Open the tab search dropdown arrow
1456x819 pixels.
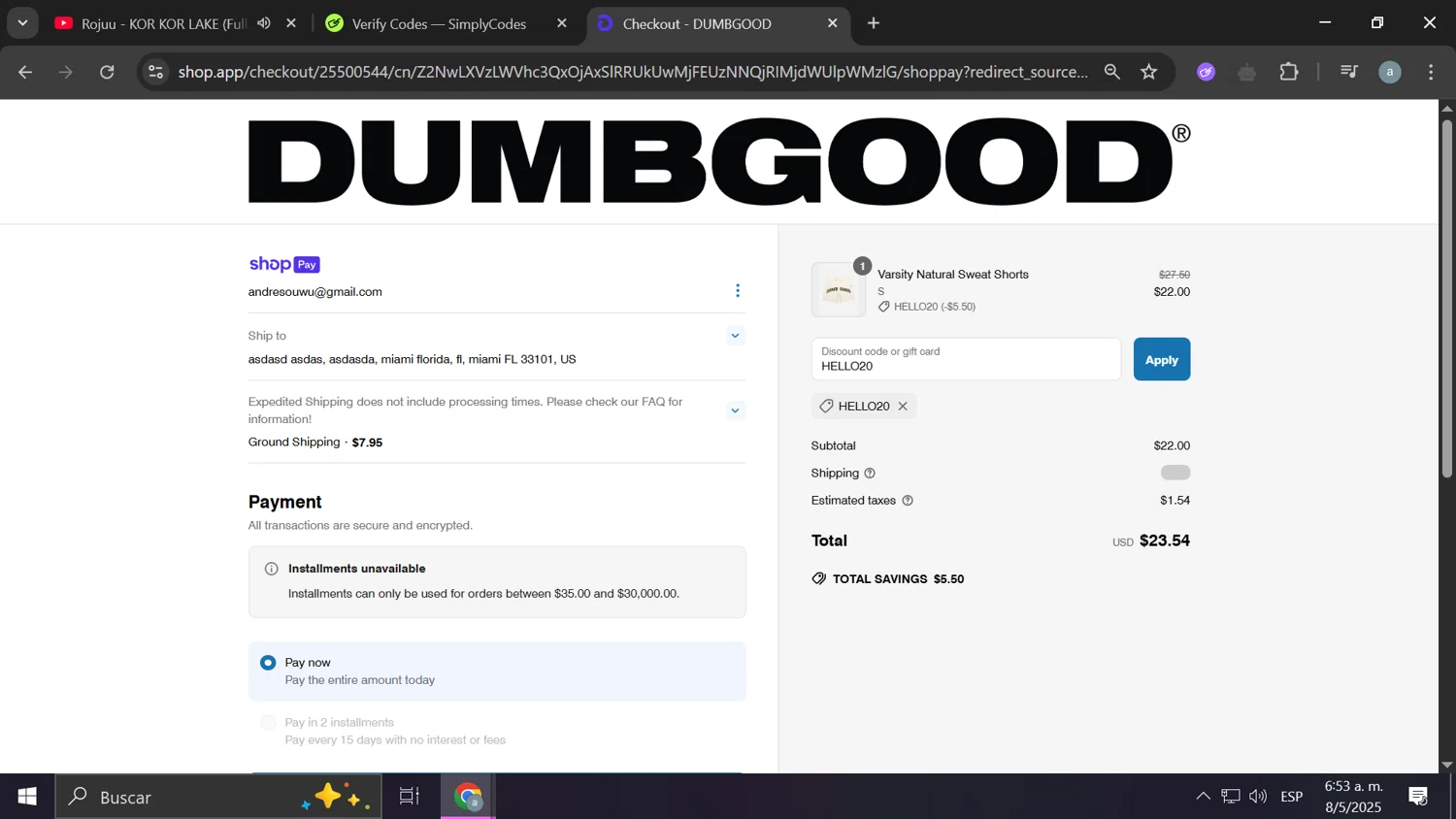(x=22, y=22)
